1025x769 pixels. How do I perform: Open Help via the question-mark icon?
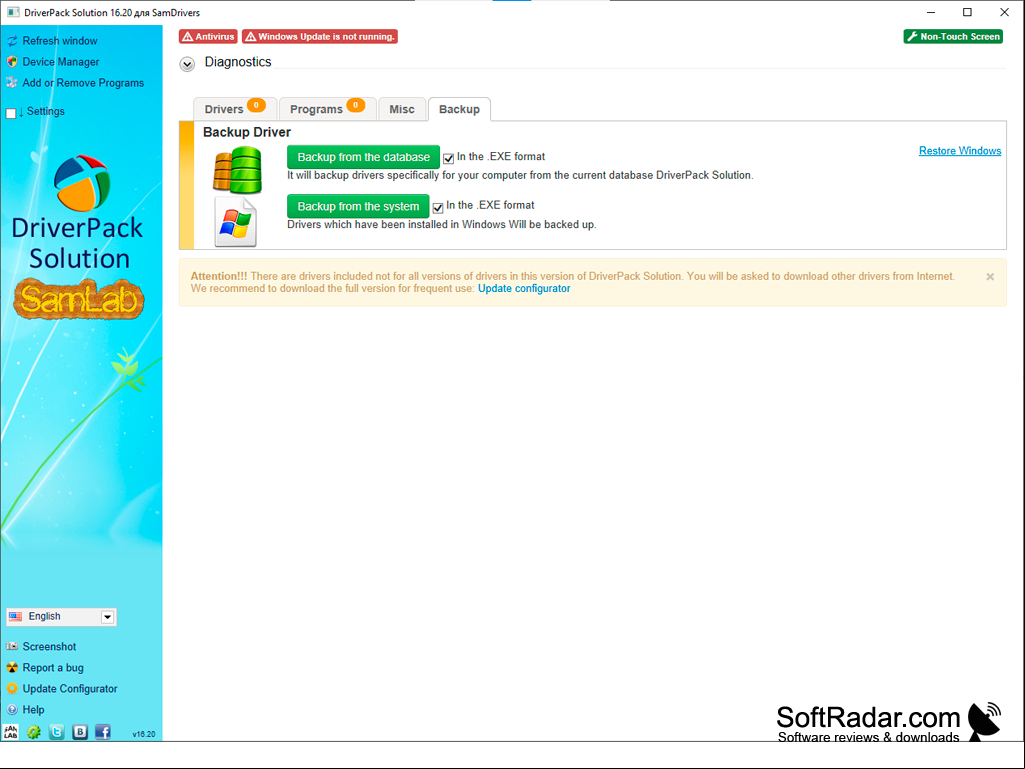[x=12, y=709]
